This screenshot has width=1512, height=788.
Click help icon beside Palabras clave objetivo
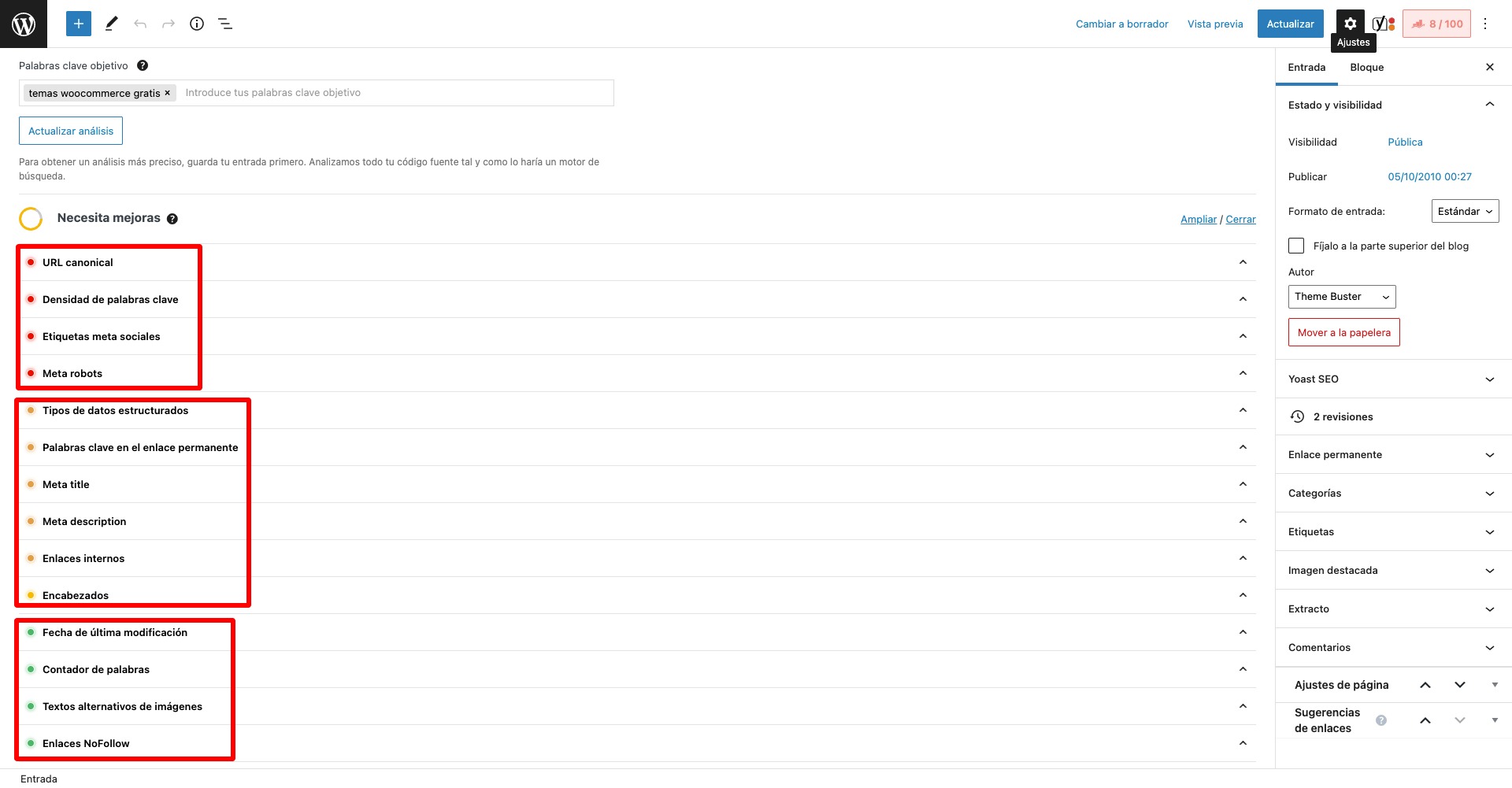[x=143, y=66]
